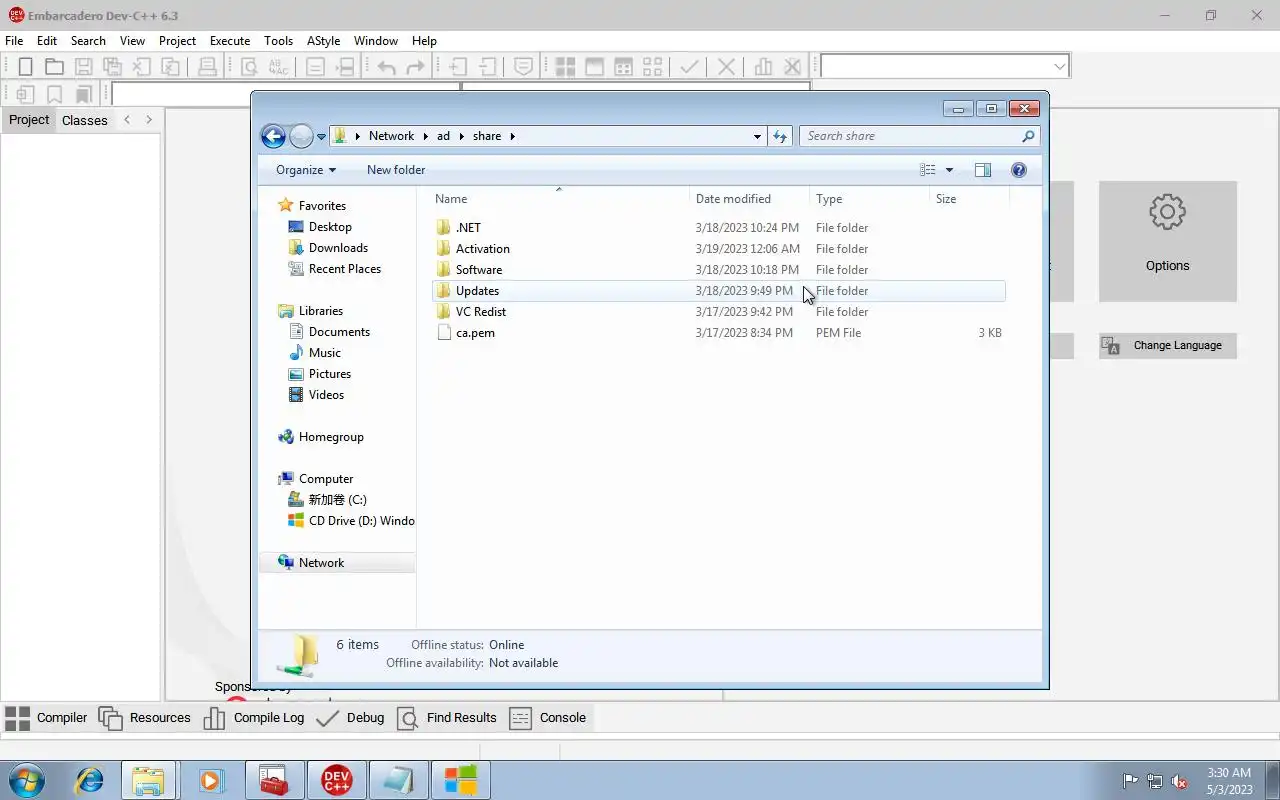Screen dimensions: 1280x800
Task: Switch to the Find Results tab
Action: pos(448,718)
